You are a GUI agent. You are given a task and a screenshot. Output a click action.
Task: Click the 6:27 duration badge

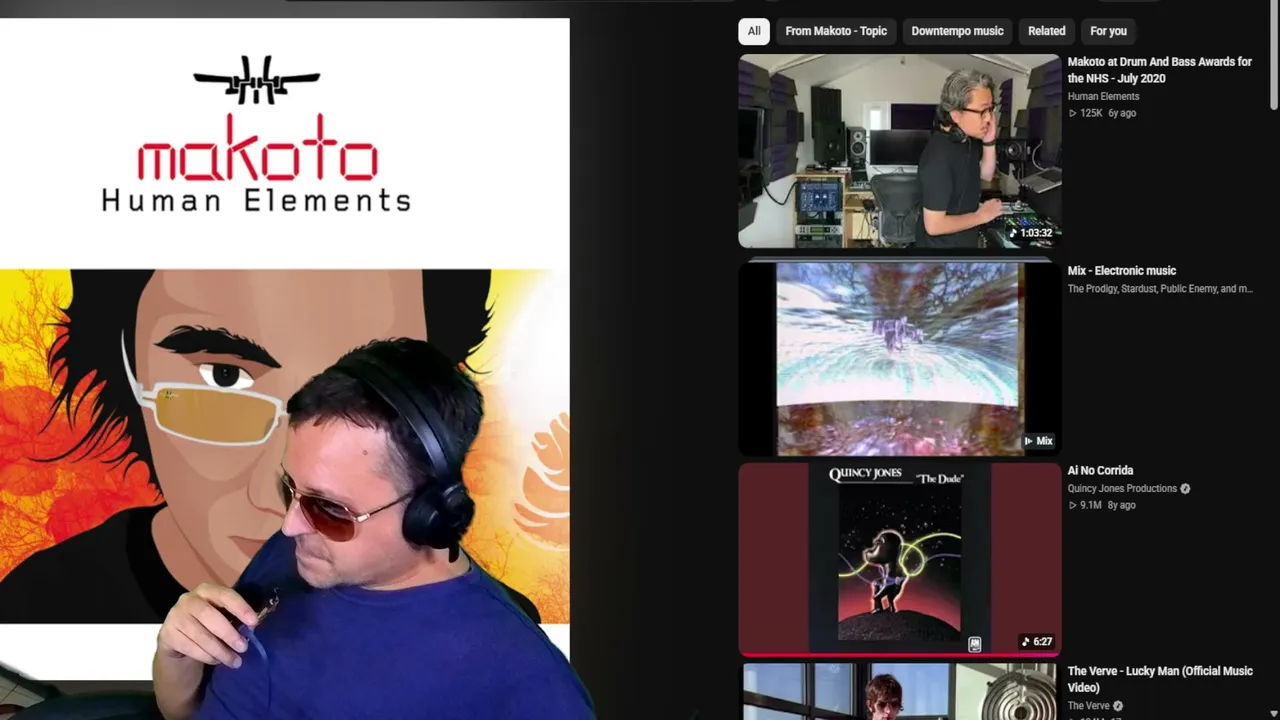(x=1036, y=642)
